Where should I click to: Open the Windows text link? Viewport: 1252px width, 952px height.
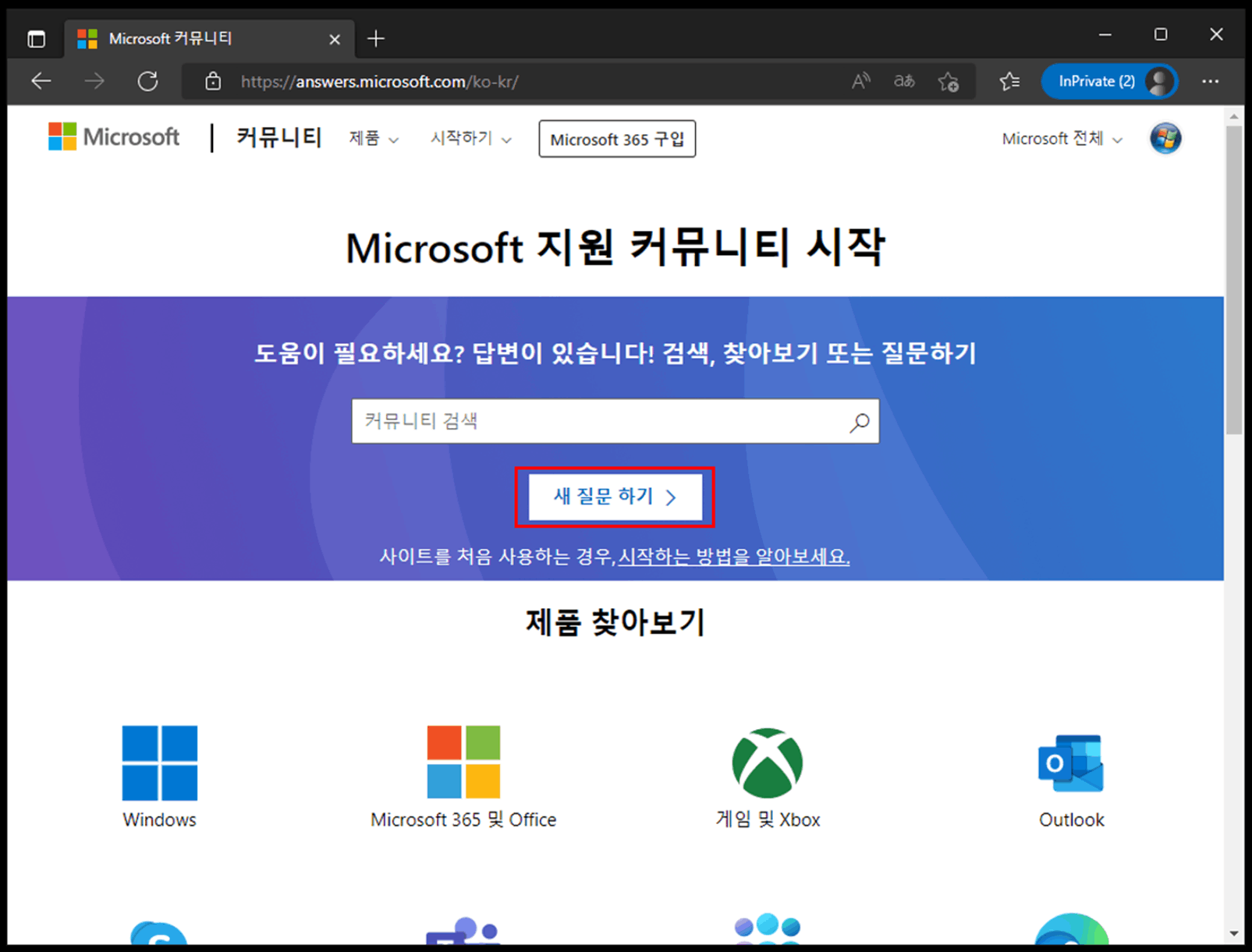tap(159, 820)
